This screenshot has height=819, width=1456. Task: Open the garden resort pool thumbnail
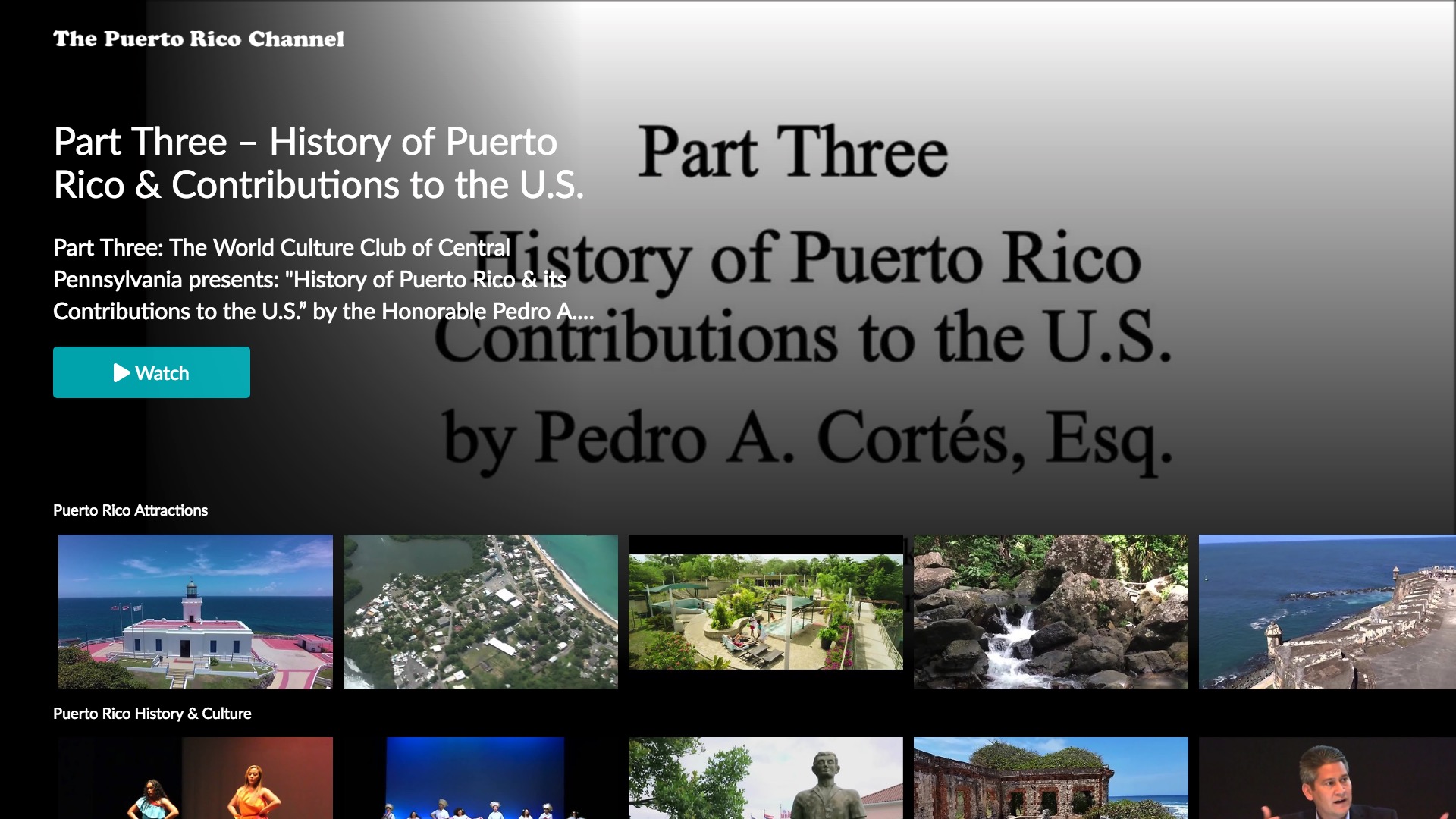766,612
